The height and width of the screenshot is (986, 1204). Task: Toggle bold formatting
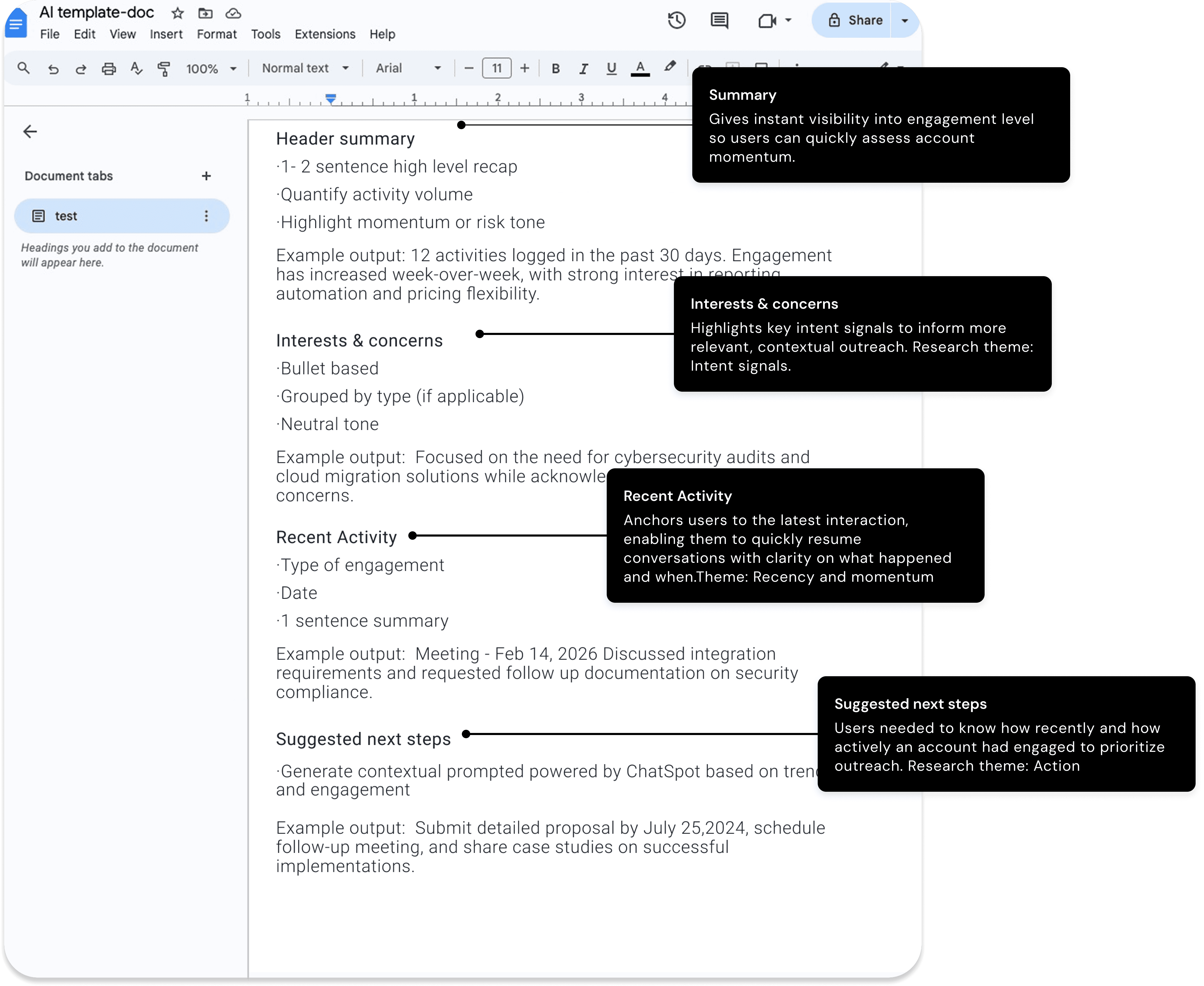coord(556,68)
